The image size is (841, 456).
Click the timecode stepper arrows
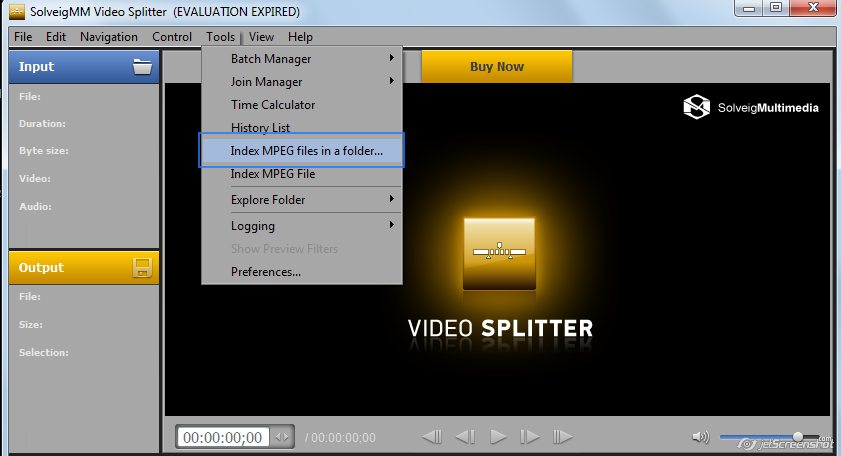pyautogui.click(x=282, y=437)
